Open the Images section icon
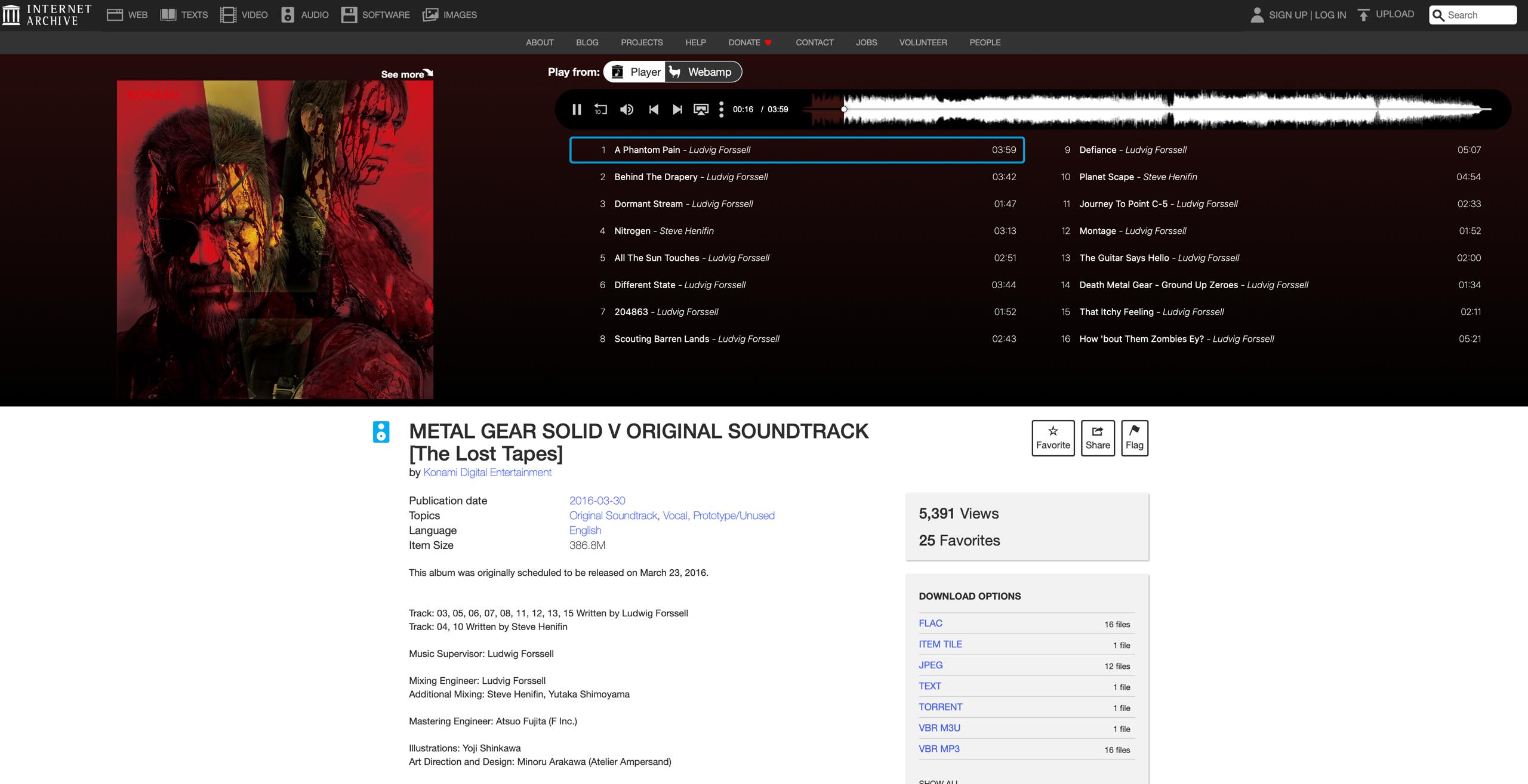Screen dimensions: 1528x784 coord(430,15)
